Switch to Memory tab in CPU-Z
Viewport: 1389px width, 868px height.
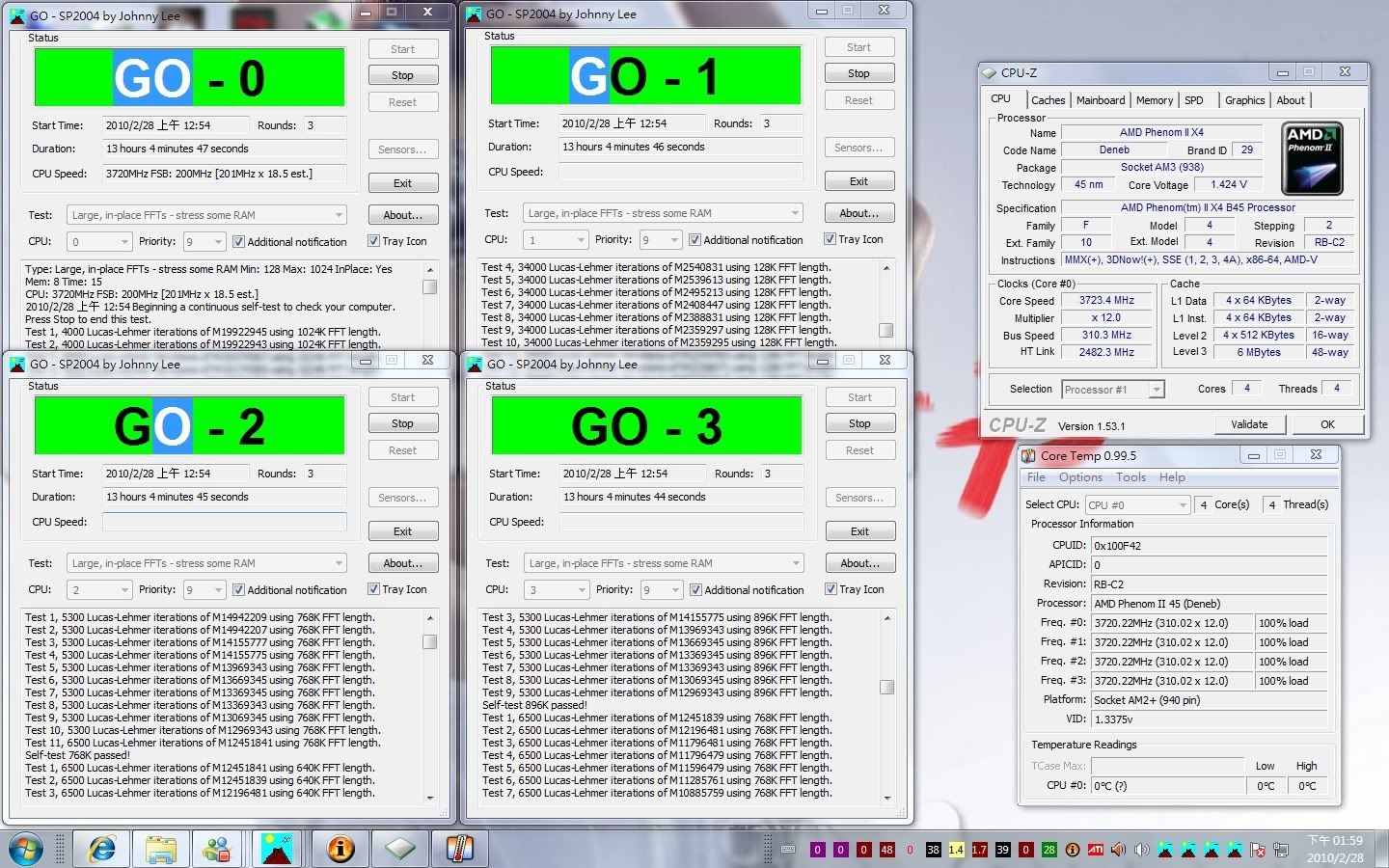point(1155,100)
